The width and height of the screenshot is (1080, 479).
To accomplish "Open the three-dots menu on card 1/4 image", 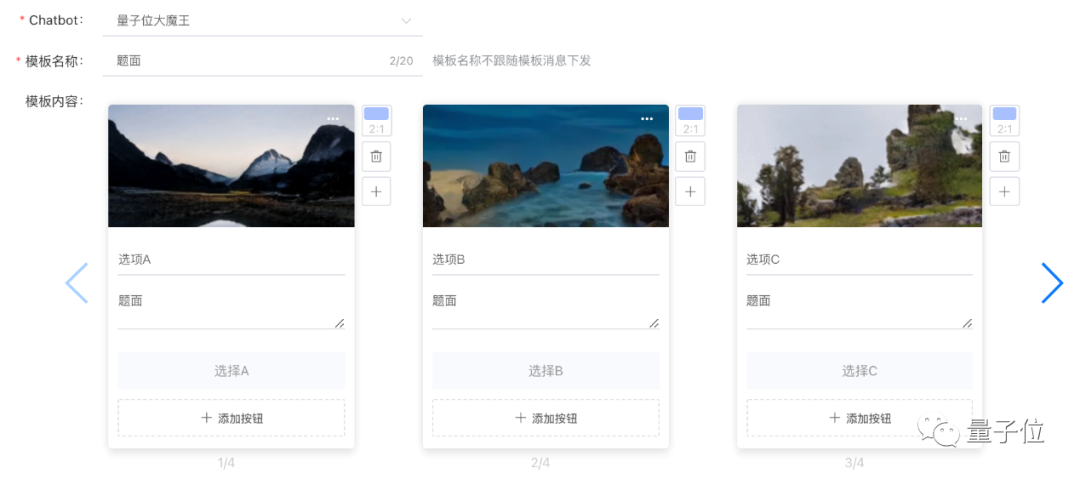I will (333, 119).
